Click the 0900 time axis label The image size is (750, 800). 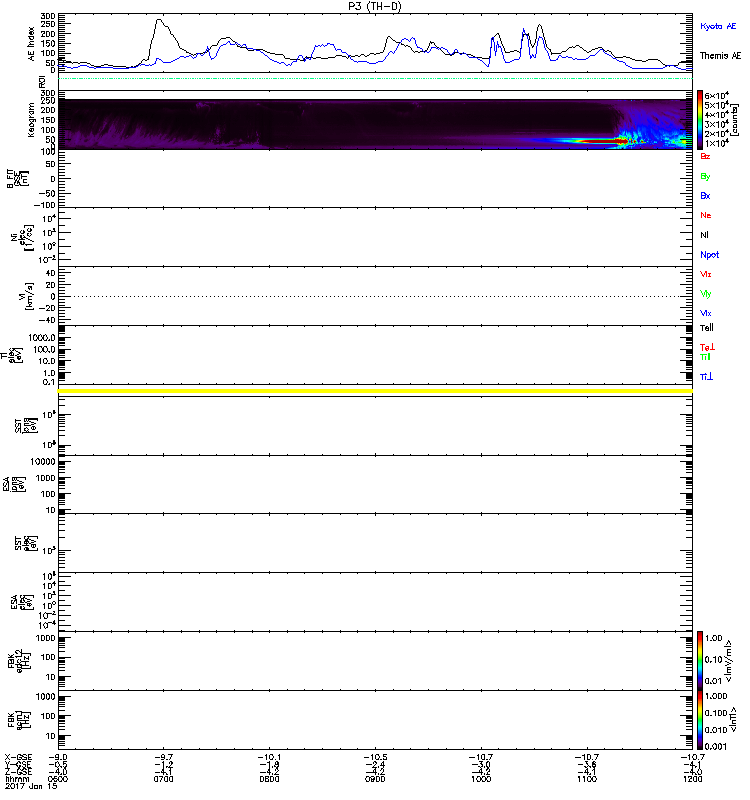(375, 779)
